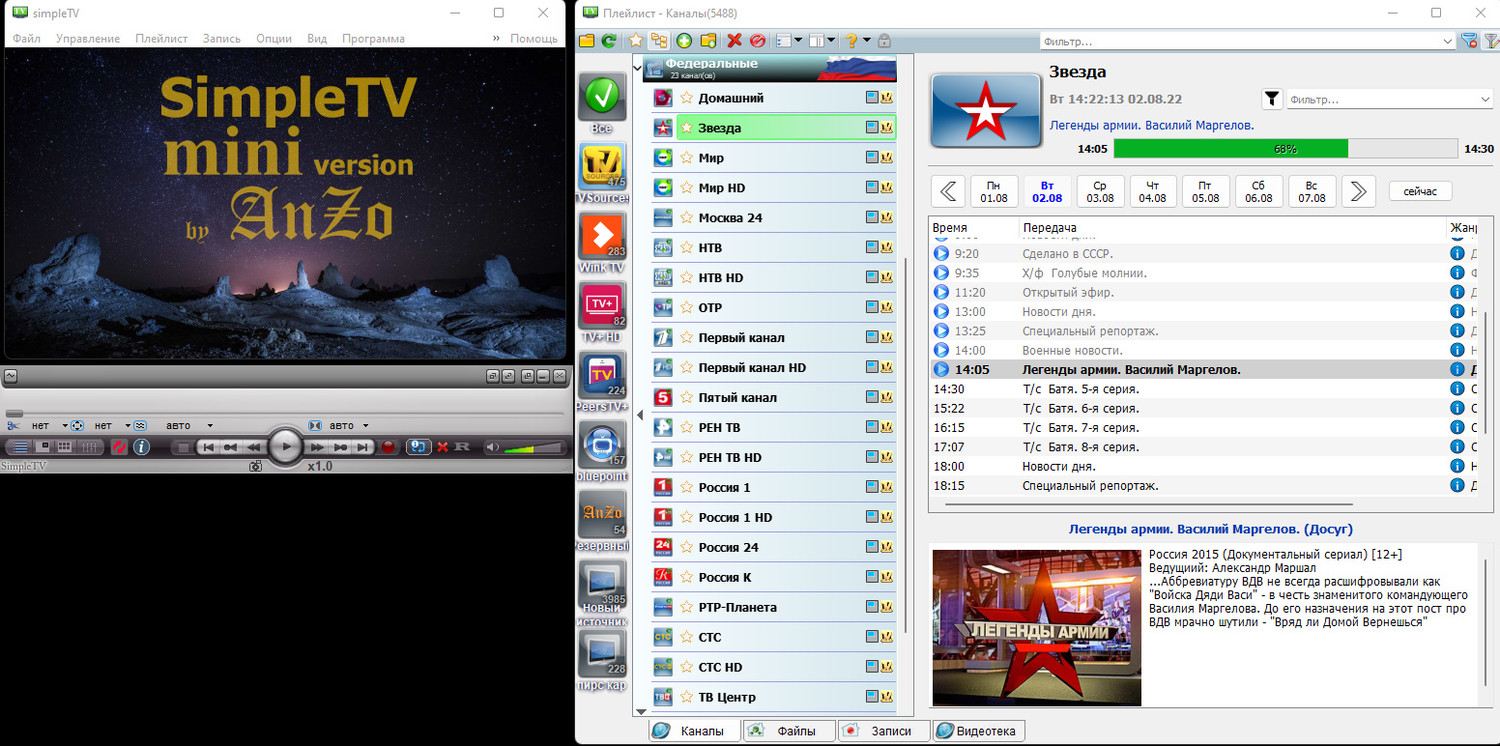Click the Легенды армии programme thumbnail
Viewport: 1500px width, 746px height.
click(x=1036, y=627)
